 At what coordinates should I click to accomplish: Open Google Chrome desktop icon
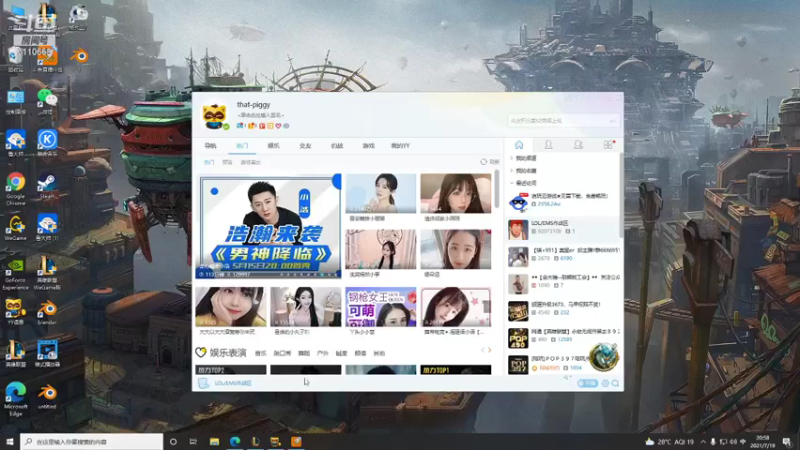pos(15,188)
